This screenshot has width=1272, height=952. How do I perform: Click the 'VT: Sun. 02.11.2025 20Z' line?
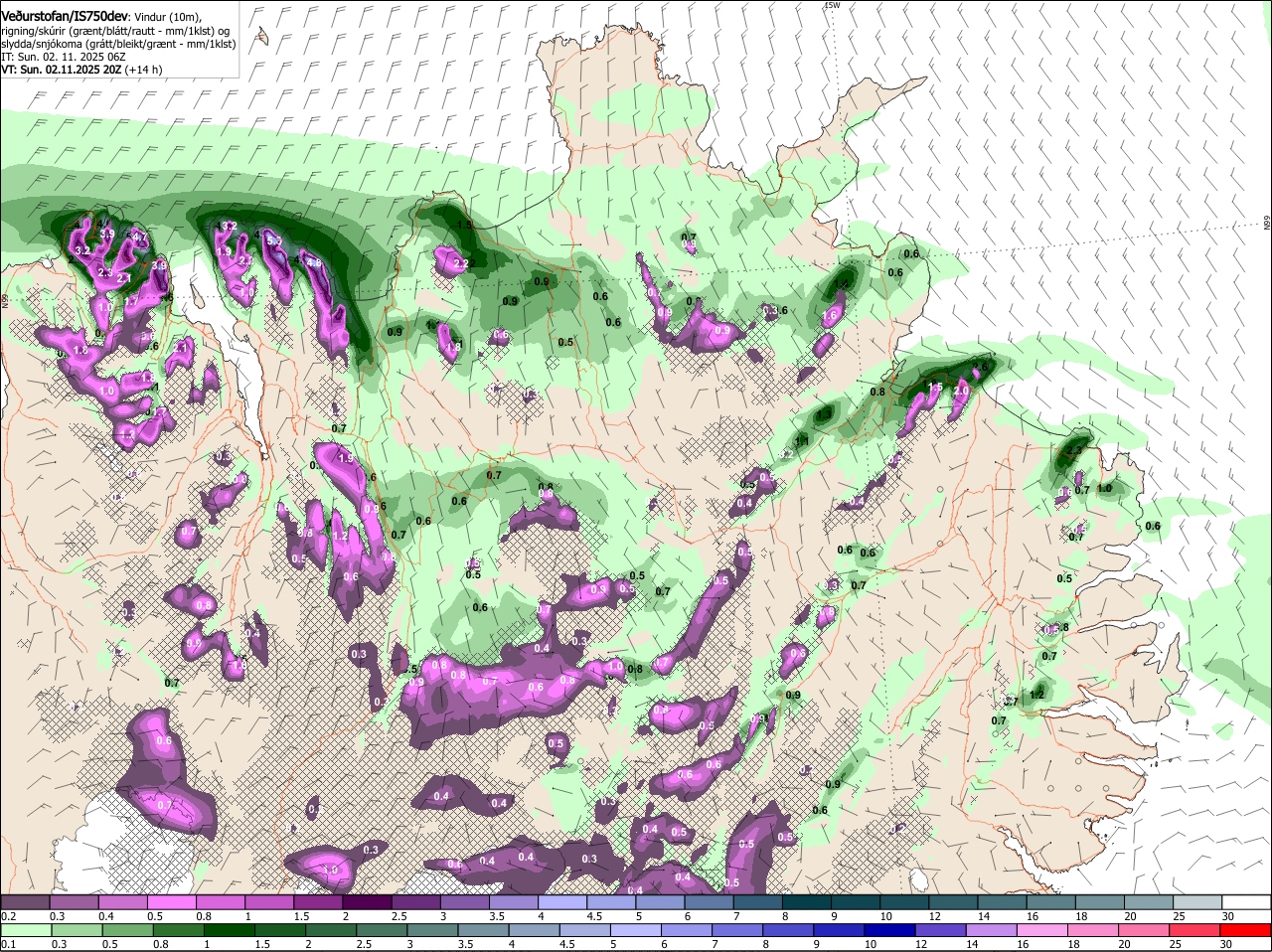pos(62,70)
